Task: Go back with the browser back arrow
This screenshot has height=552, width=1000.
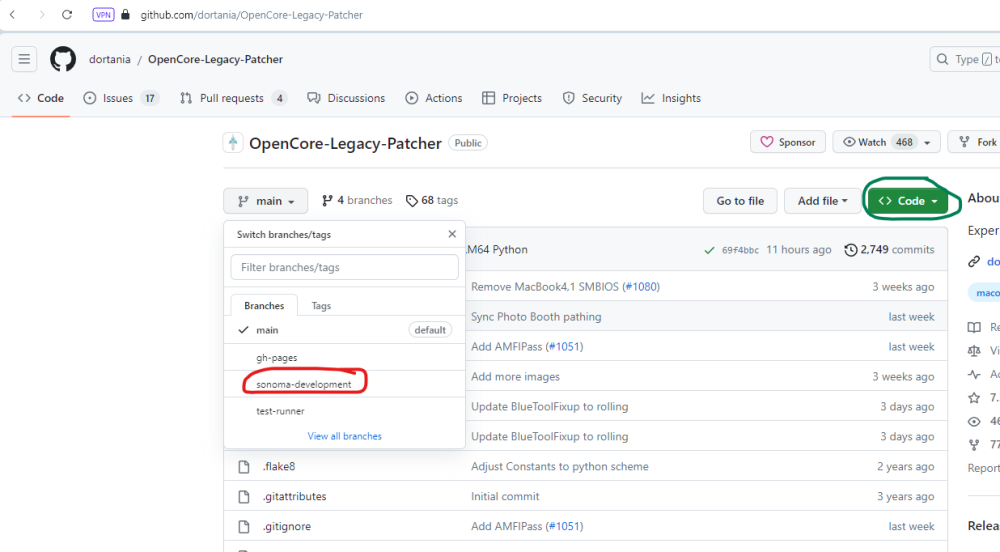Action: click(x=12, y=15)
